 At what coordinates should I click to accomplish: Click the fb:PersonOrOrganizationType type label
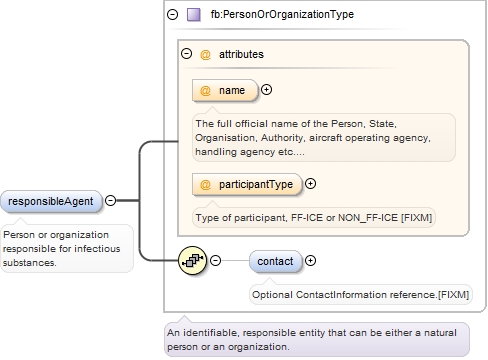click(x=282, y=14)
